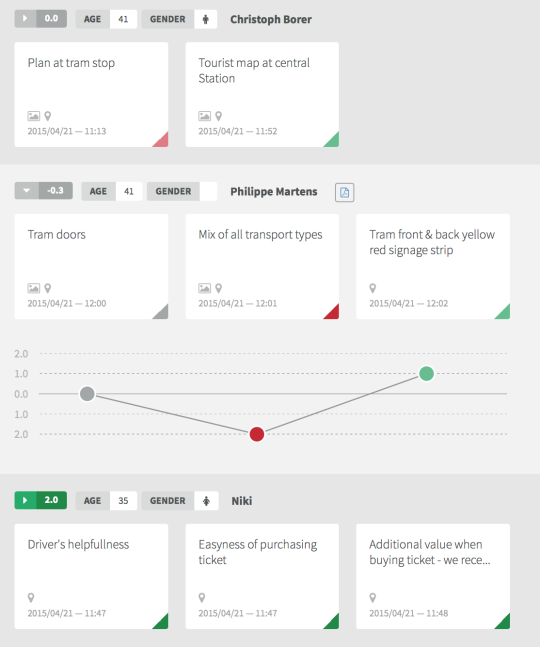The width and height of the screenshot is (540, 647).
Task: Click Christoph Borer's age field showing 41
Action: (123, 19)
